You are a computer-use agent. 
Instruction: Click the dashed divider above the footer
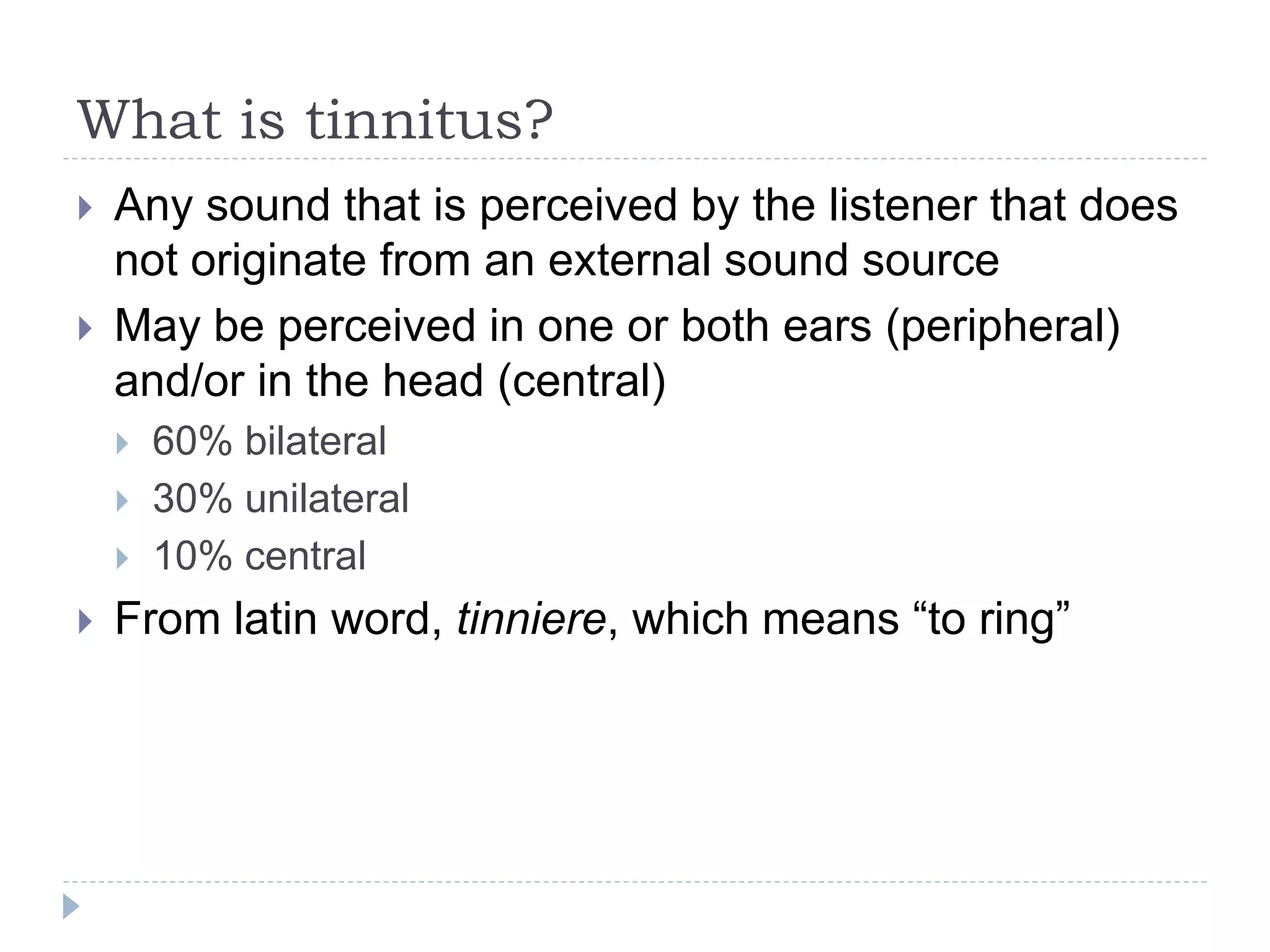pyautogui.click(x=634, y=881)
